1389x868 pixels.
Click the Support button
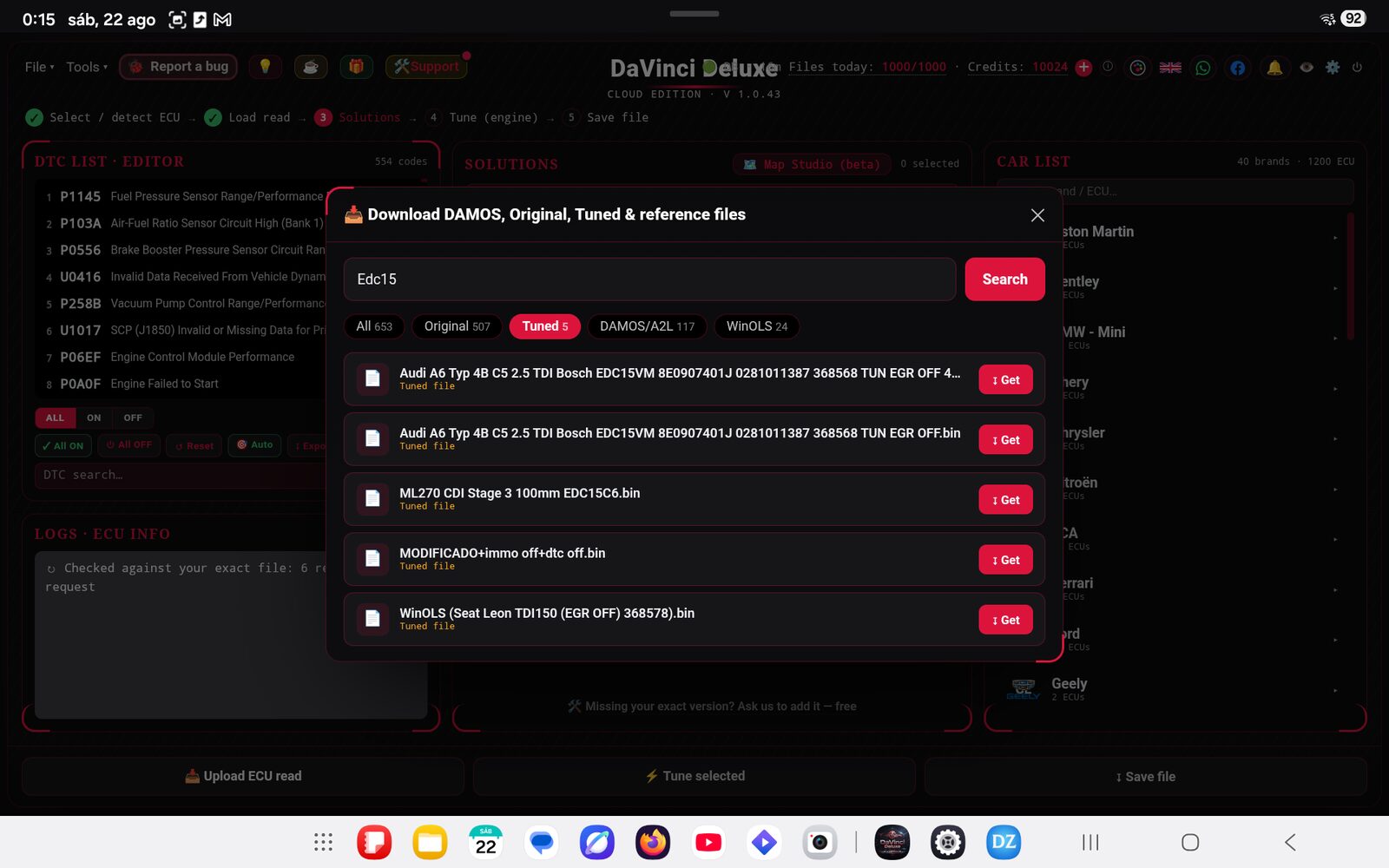[426, 67]
